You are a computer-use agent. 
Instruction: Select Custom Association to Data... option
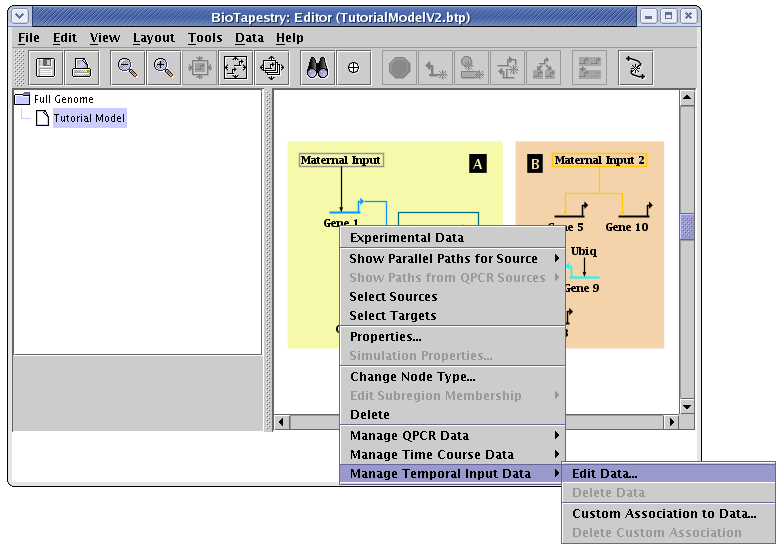[x=663, y=513]
